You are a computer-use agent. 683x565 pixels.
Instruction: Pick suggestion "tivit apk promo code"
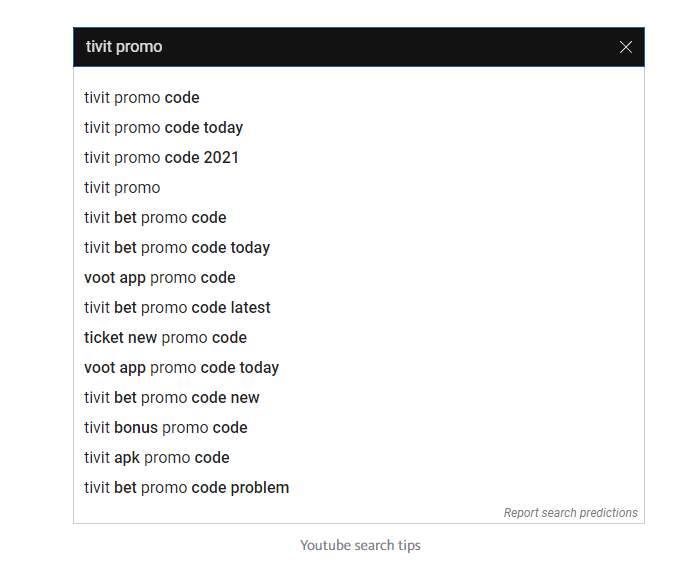click(x=157, y=458)
